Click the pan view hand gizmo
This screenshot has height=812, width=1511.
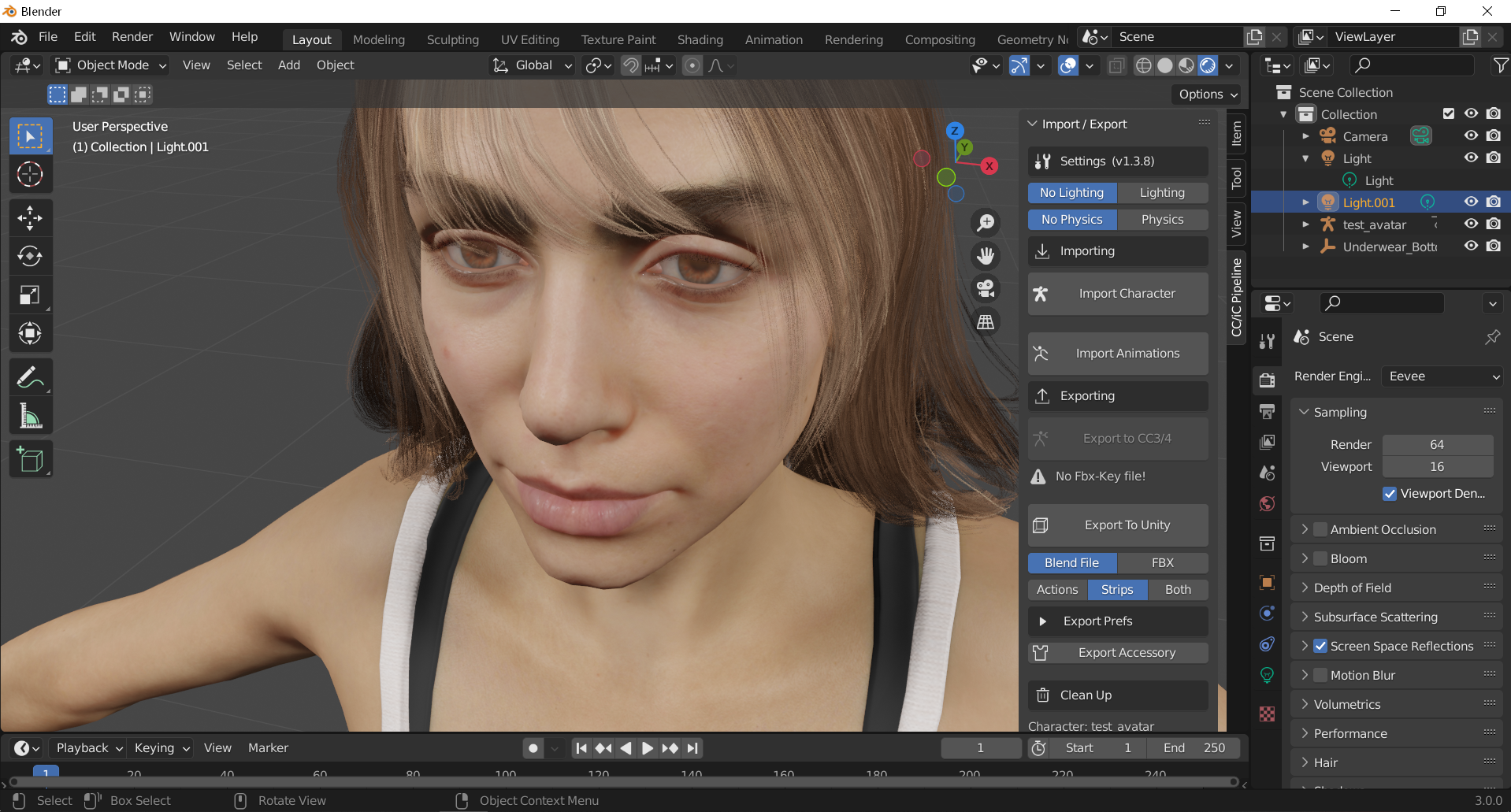tap(986, 256)
